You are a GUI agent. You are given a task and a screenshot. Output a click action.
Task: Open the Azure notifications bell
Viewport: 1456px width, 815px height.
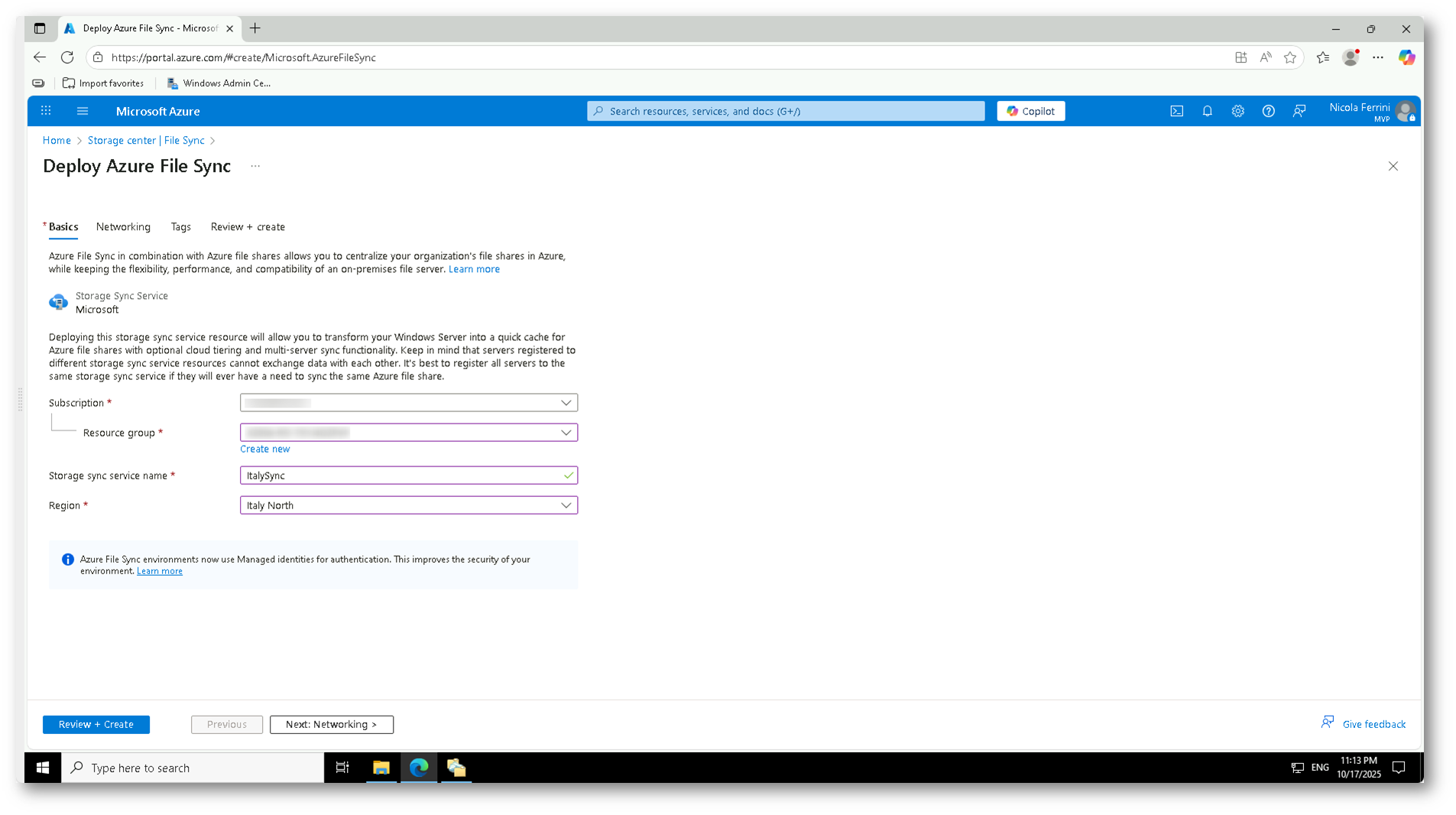click(1207, 111)
